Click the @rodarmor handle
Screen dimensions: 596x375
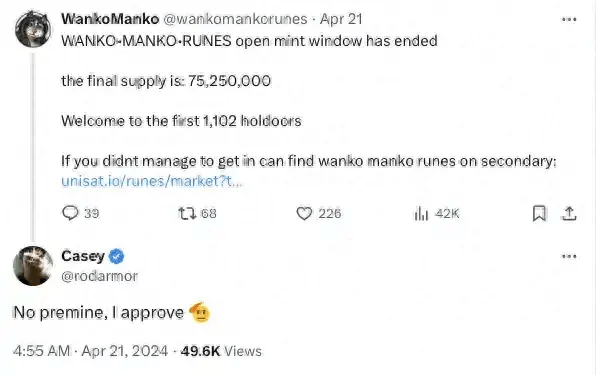100,276
